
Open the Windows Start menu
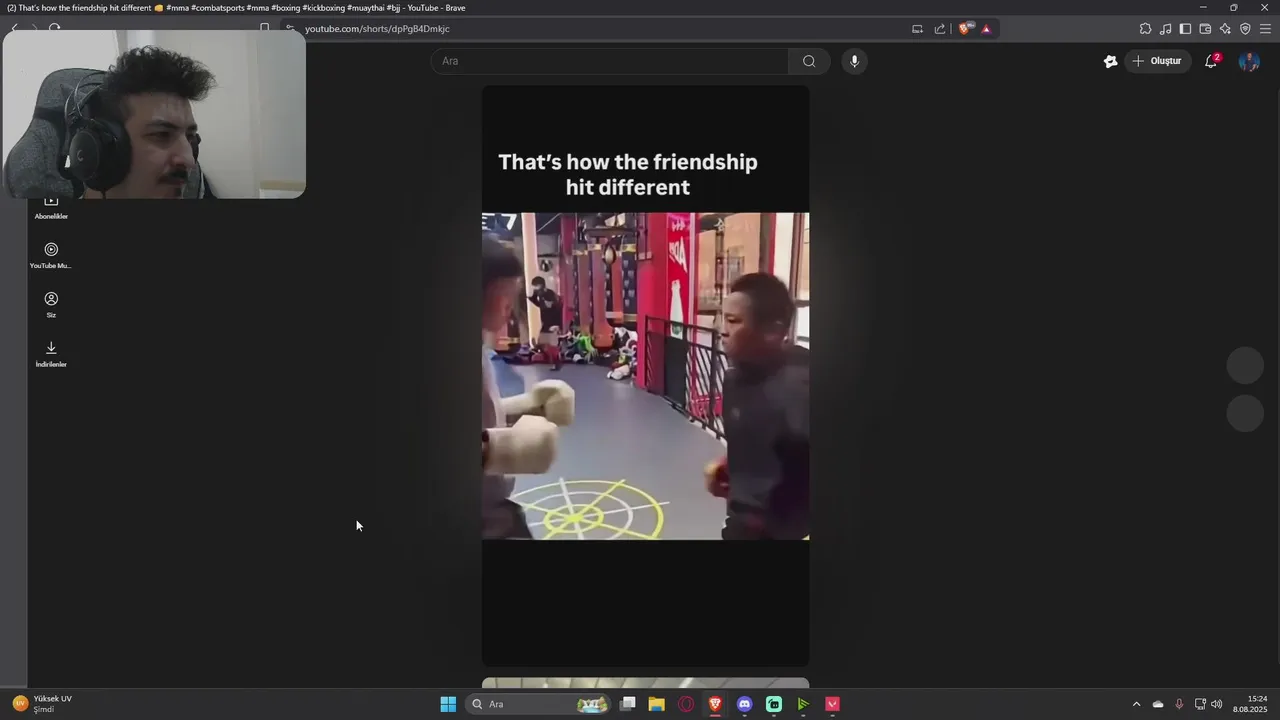coord(448,704)
